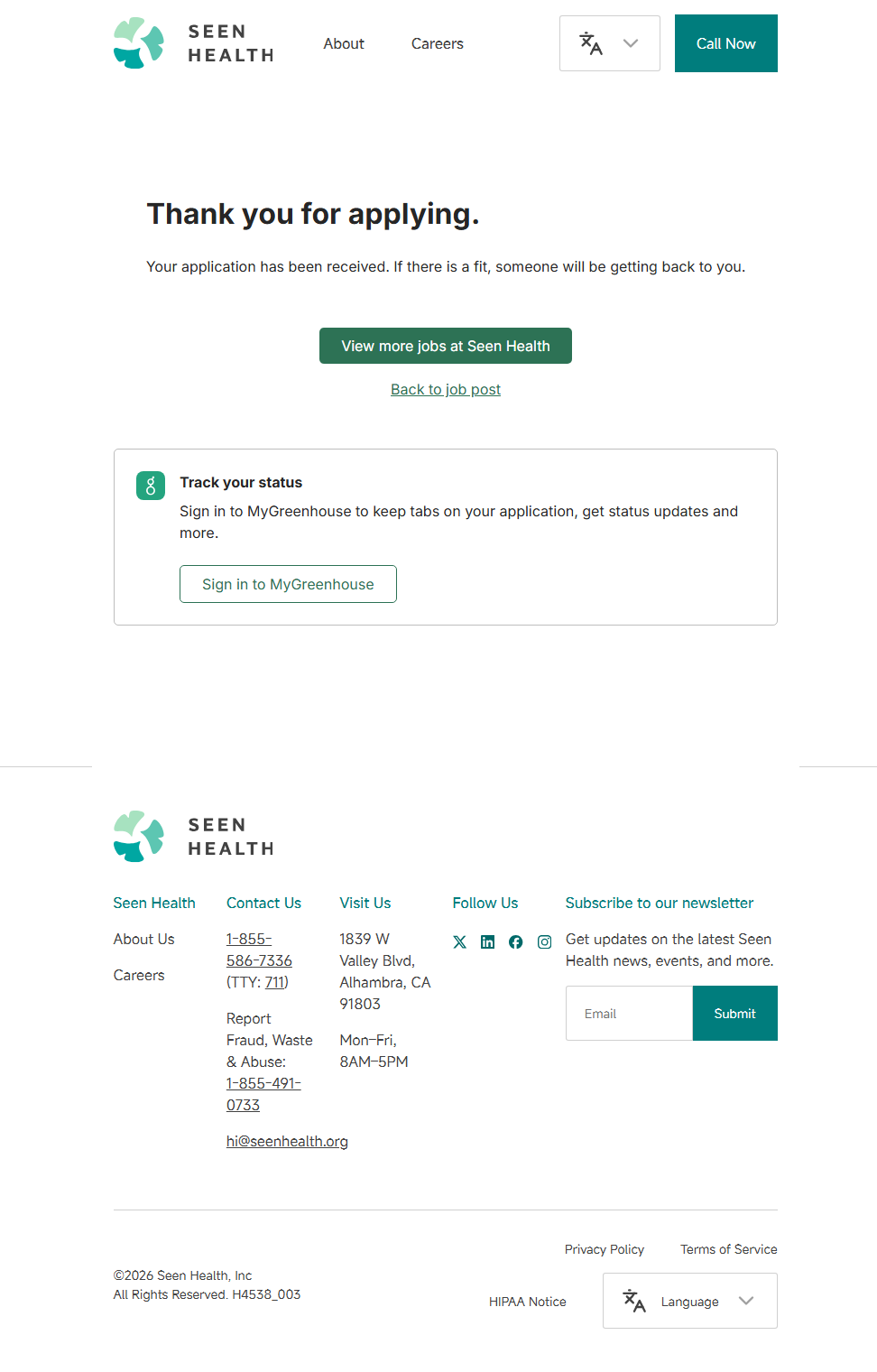
Task: Click the Seen Health header logo
Action: (194, 43)
